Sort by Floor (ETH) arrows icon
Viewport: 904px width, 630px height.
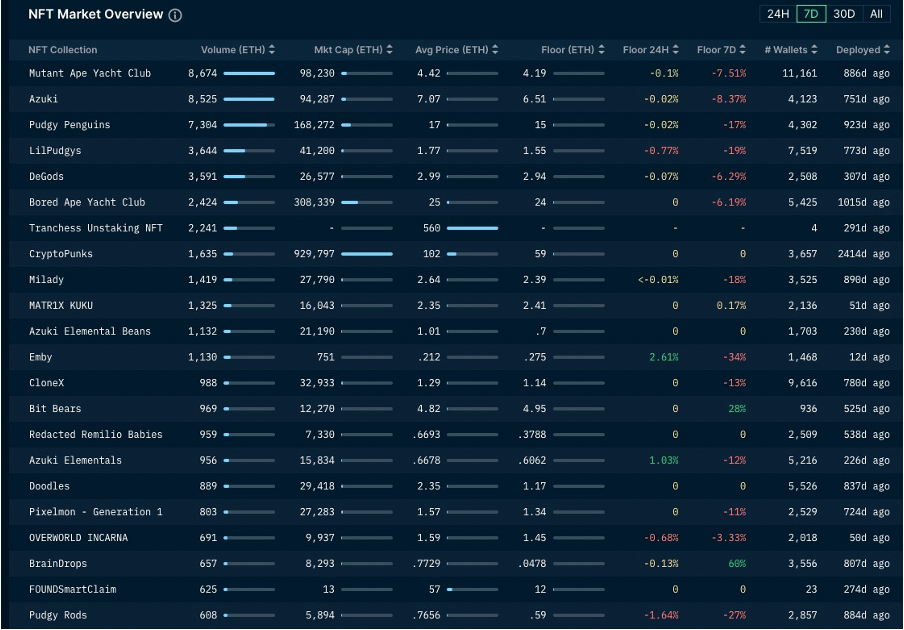coord(601,50)
